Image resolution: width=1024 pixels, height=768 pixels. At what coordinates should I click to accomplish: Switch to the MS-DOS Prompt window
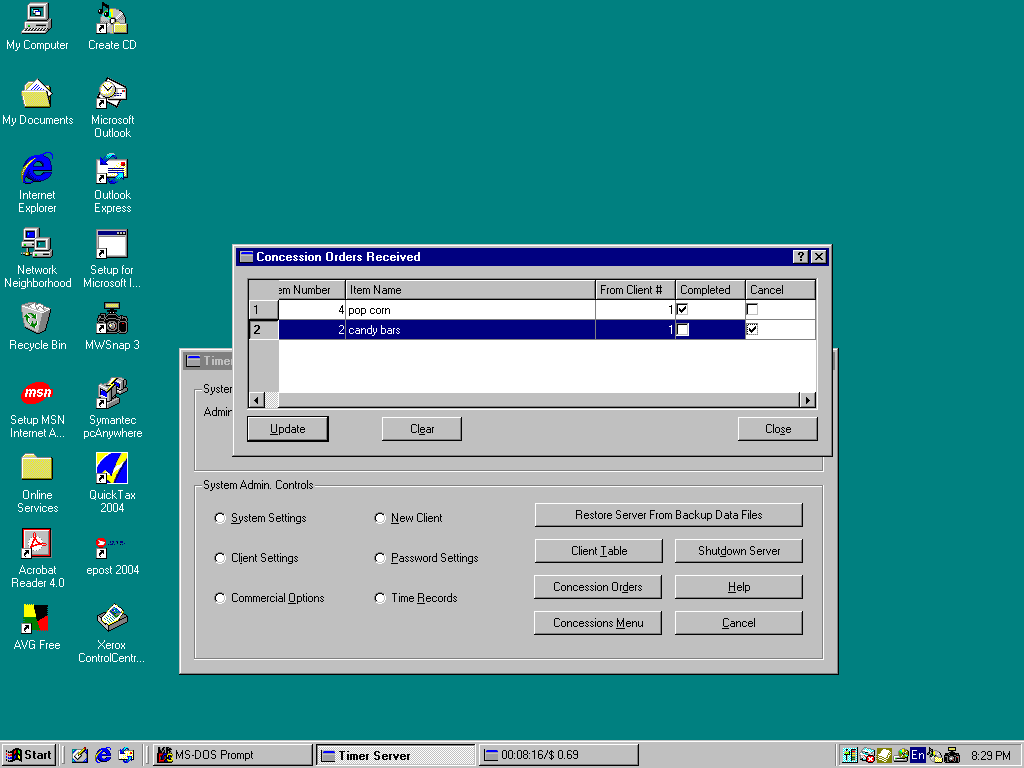pyautogui.click(x=232, y=755)
